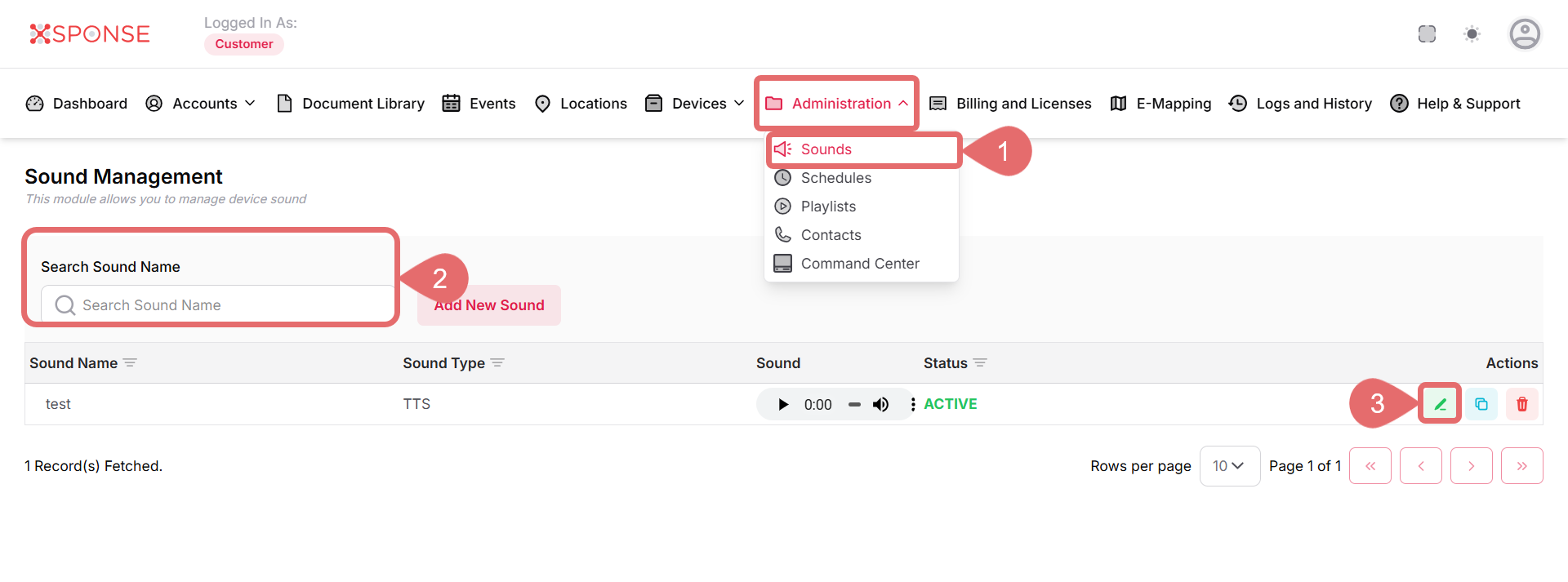Viewport: 1568px width, 582px height.
Task: Open the audio player more options menu
Action: click(912, 404)
